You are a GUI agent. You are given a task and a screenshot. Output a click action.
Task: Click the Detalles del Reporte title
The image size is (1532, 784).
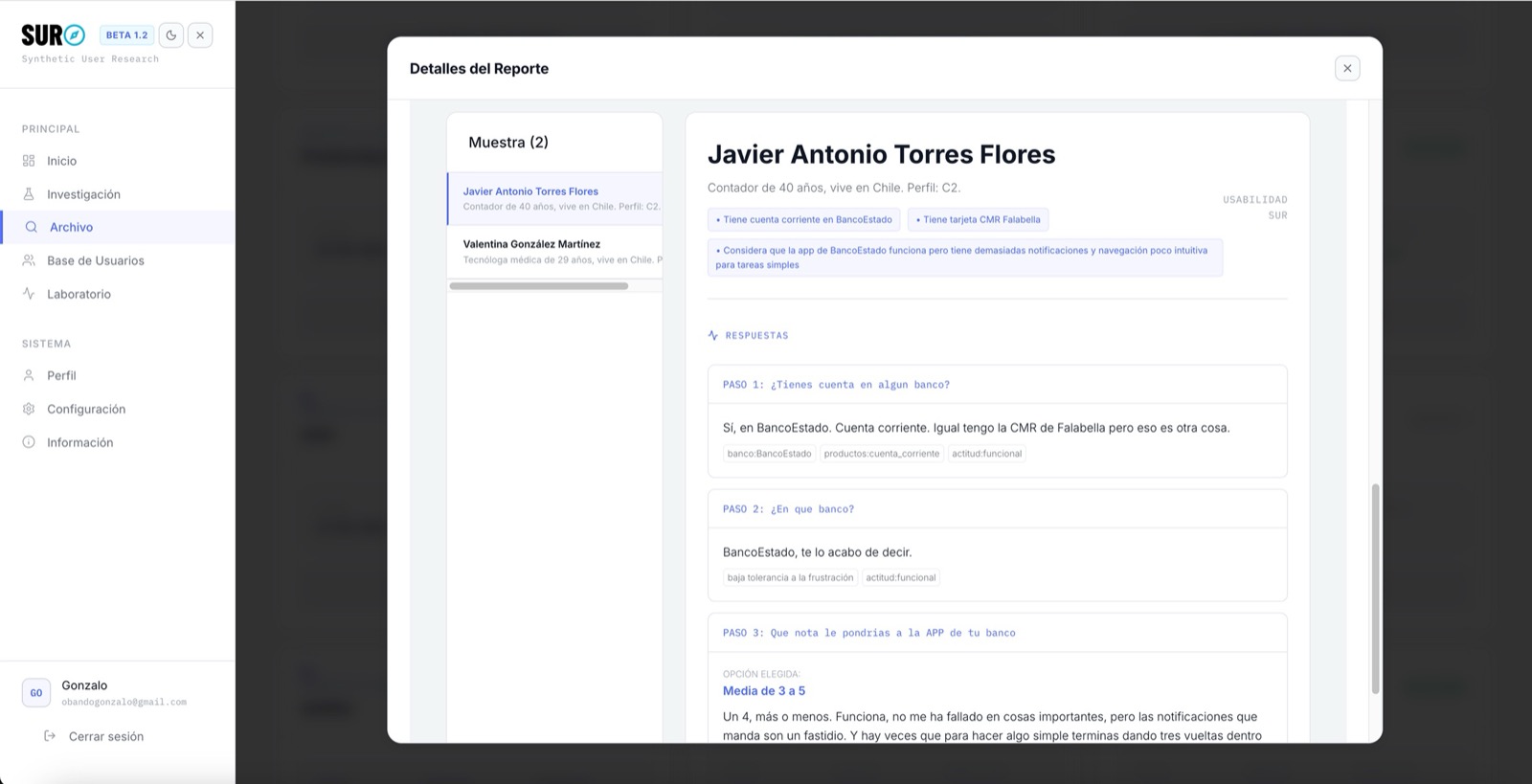(479, 69)
